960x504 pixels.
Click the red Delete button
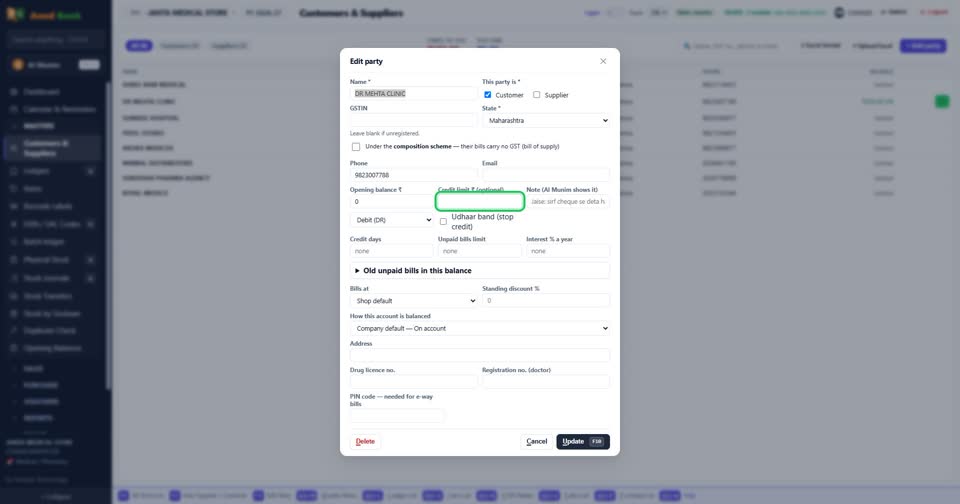tap(365, 442)
